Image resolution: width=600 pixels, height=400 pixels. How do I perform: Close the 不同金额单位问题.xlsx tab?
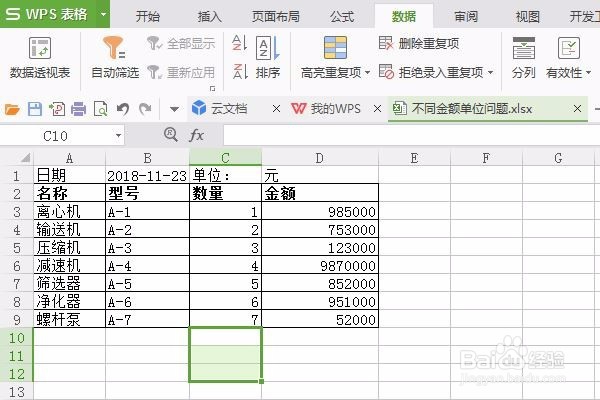[x=577, y=109]
